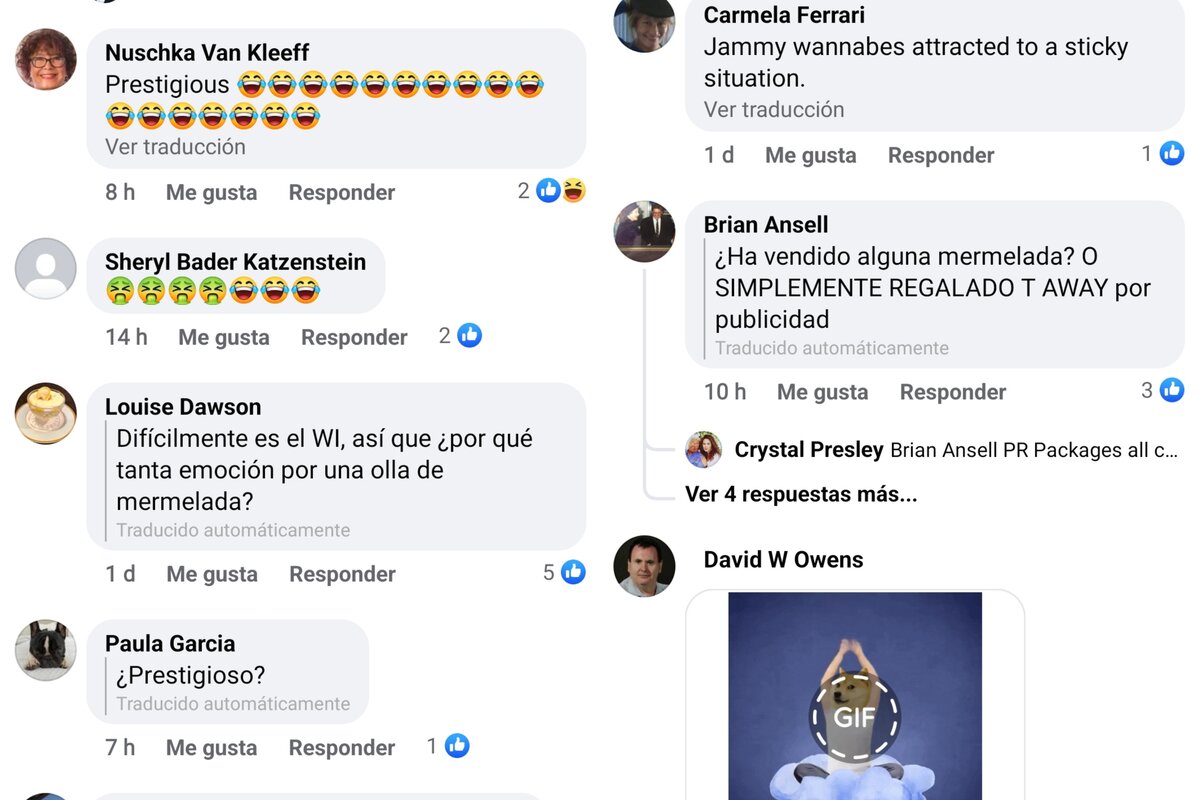Click Responder under Carmela Ferrari's comment
1200x800 pixels.
click(941, 155)
